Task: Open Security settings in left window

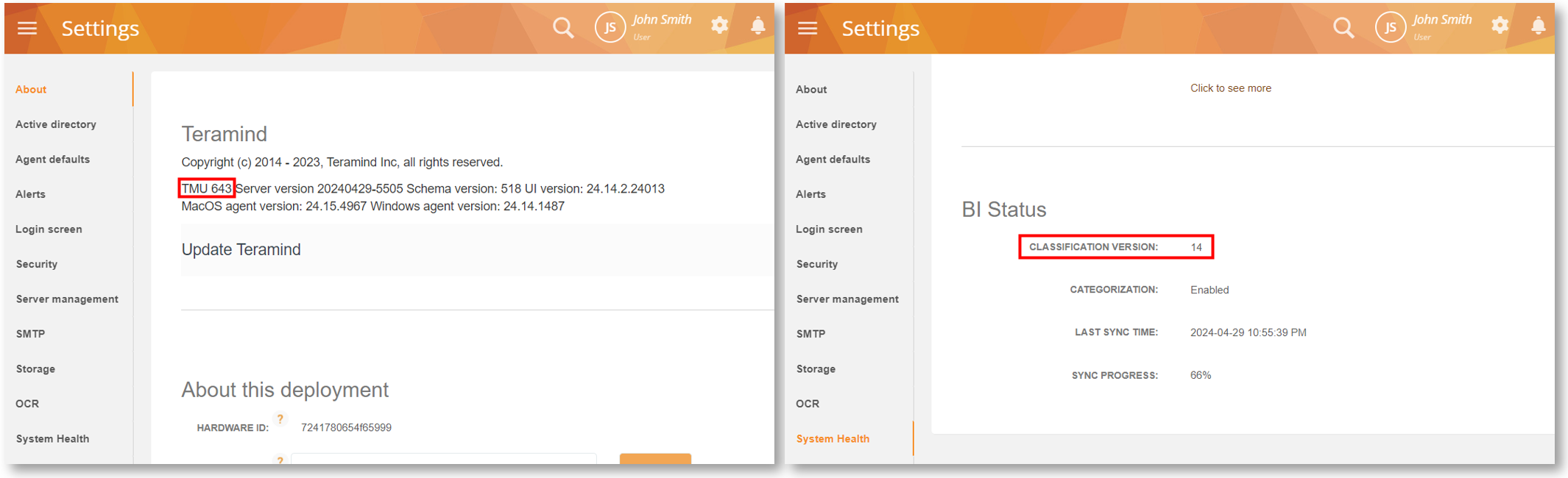Action: 37,264
